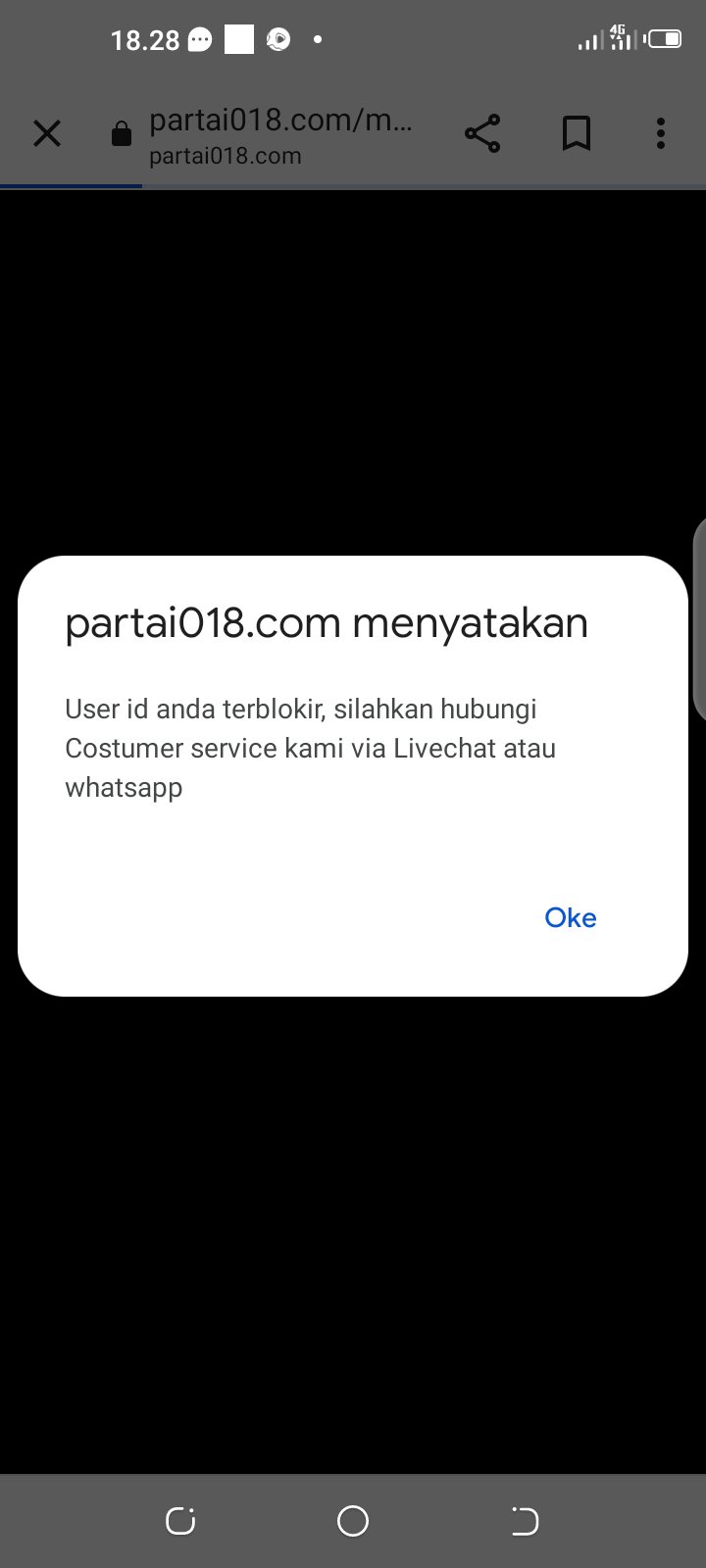This screenshot has width=706, height=1568.
Task: Tap the Android recent apps button
Action: (x=180, y=1520)
